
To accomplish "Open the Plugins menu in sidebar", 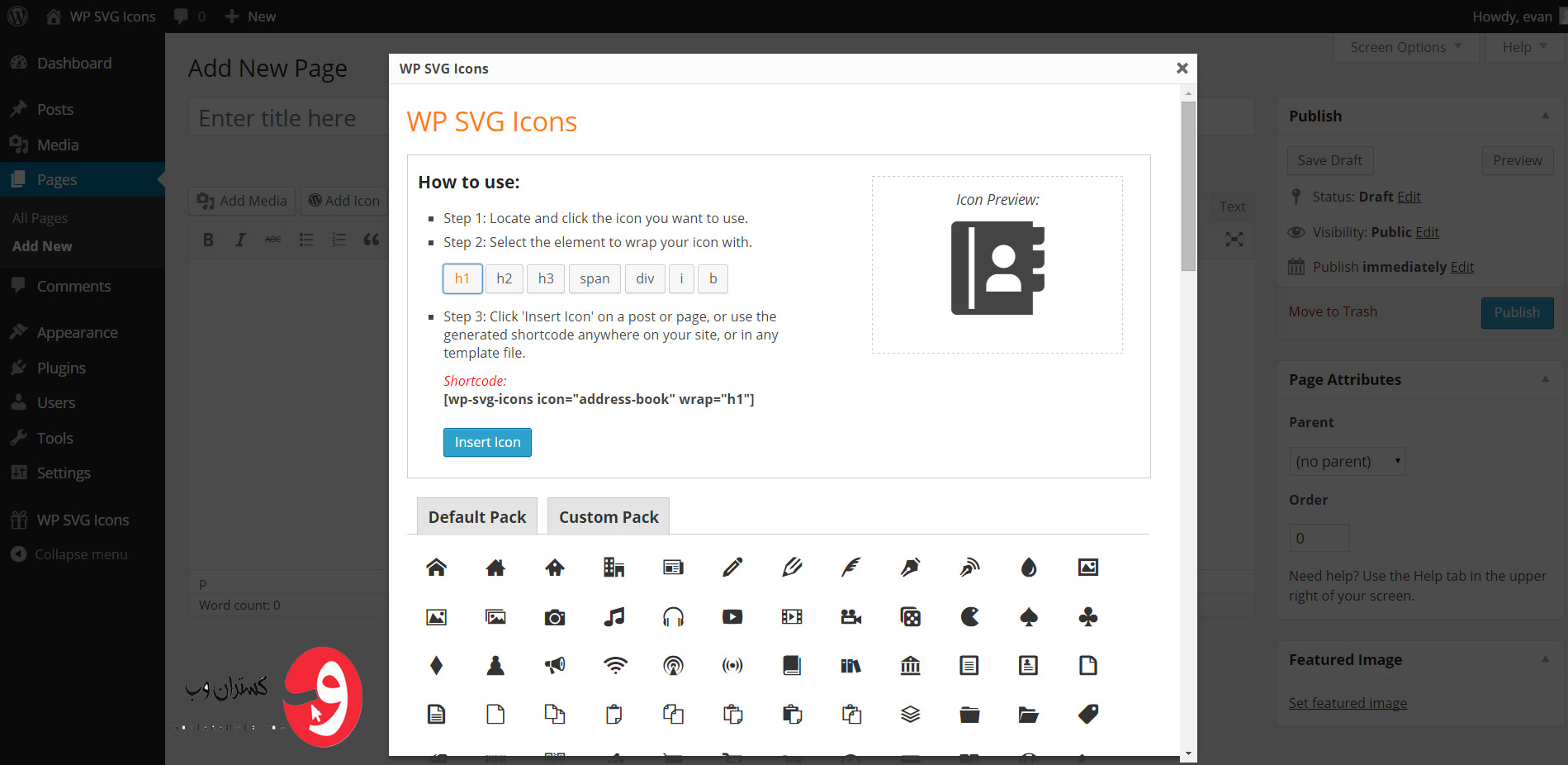I will click(61, 368).
